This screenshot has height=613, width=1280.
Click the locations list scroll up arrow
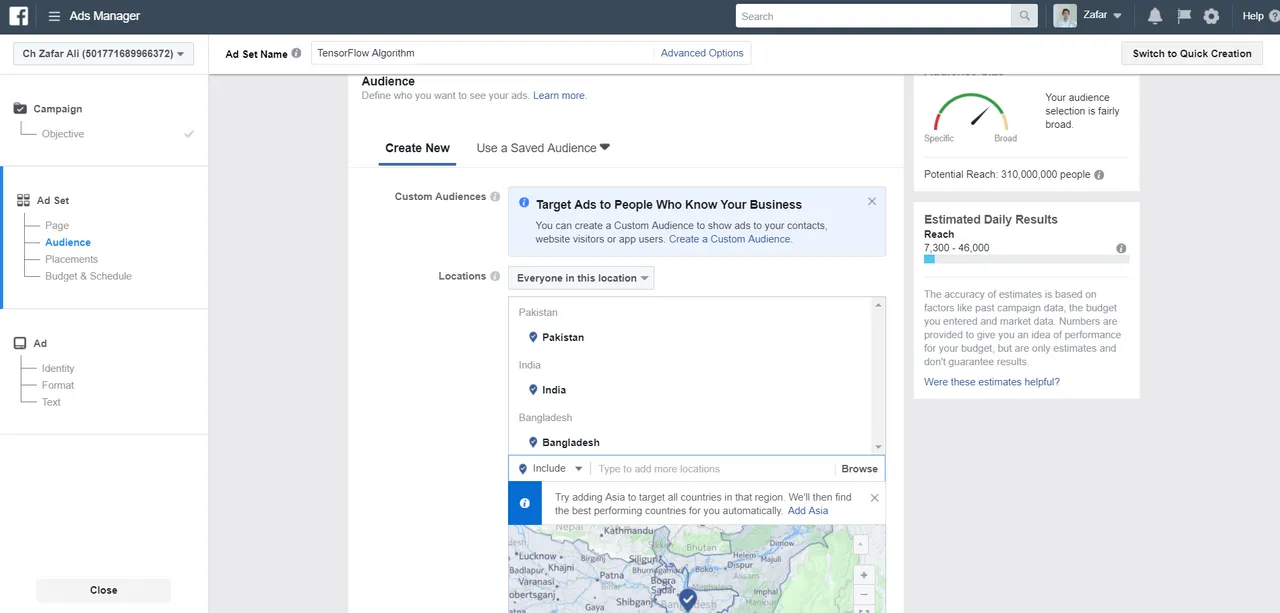879,304
